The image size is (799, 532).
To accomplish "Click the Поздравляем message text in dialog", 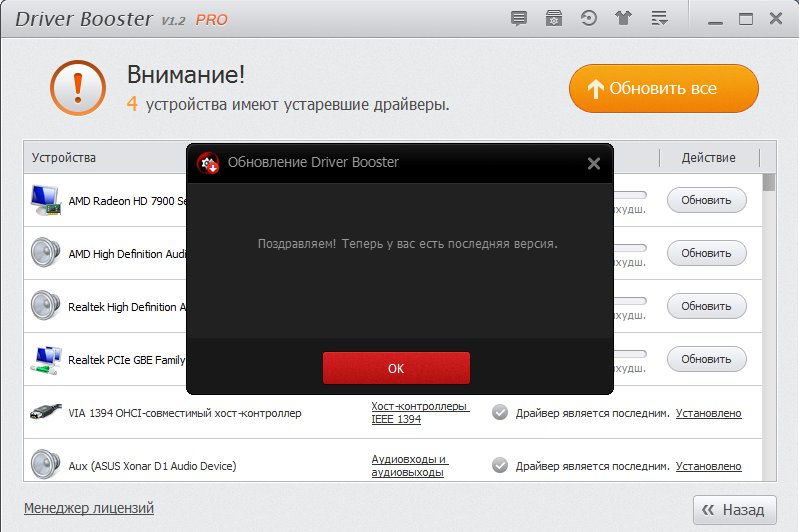I will pyautogui.click(x=407, y=244).
